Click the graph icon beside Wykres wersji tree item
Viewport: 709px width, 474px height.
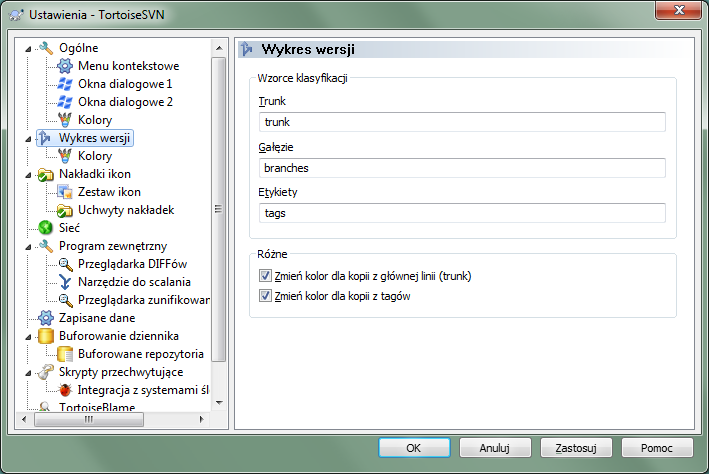45,138
